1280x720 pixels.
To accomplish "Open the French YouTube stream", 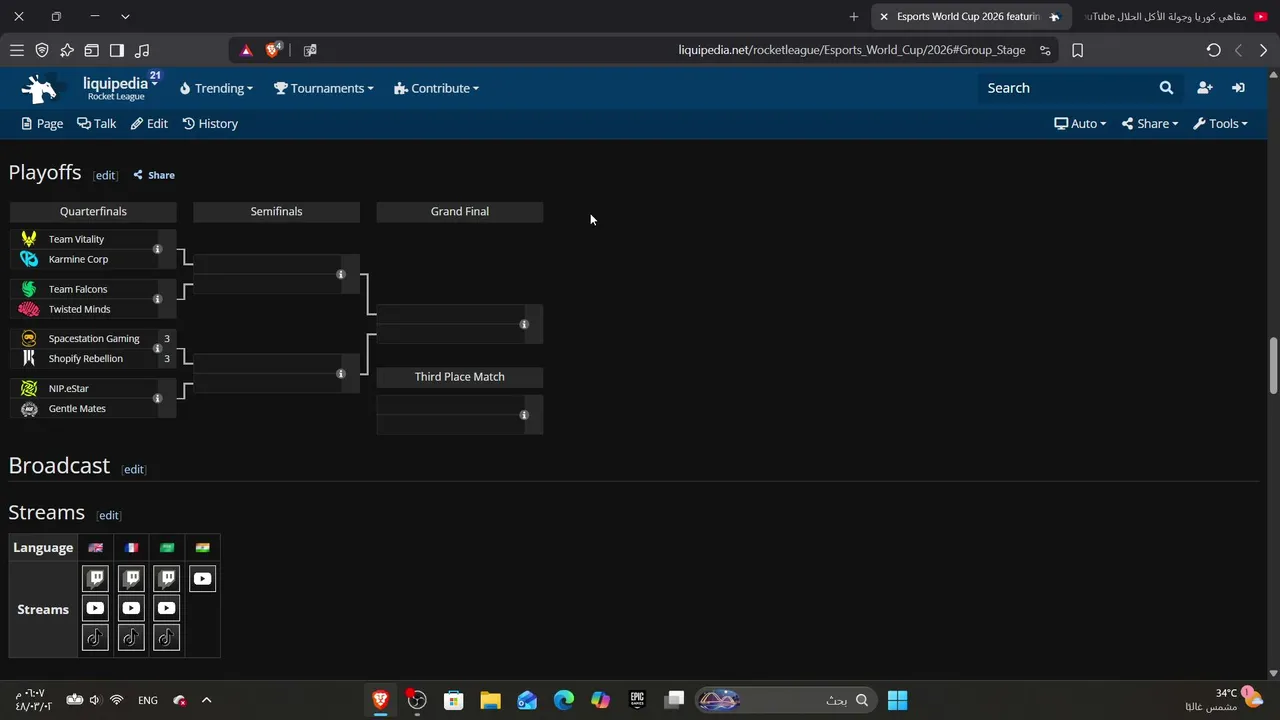I will click(x=131, y=608).
